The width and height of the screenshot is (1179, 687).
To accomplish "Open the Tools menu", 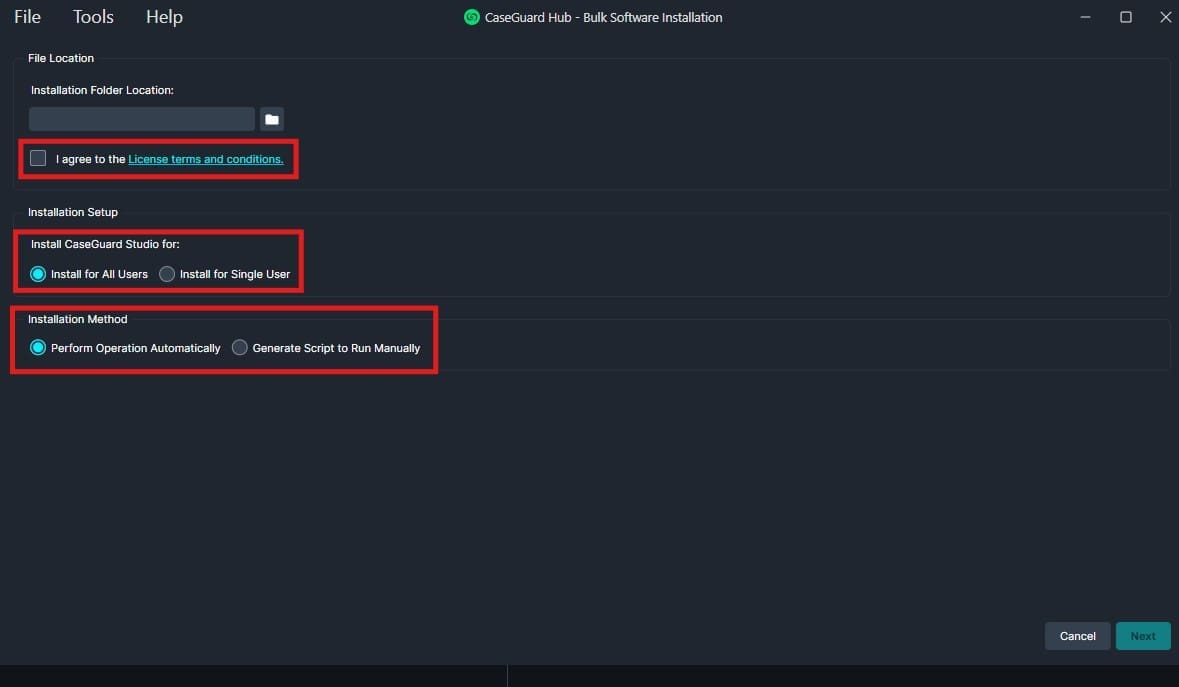I will pos(93,17).
